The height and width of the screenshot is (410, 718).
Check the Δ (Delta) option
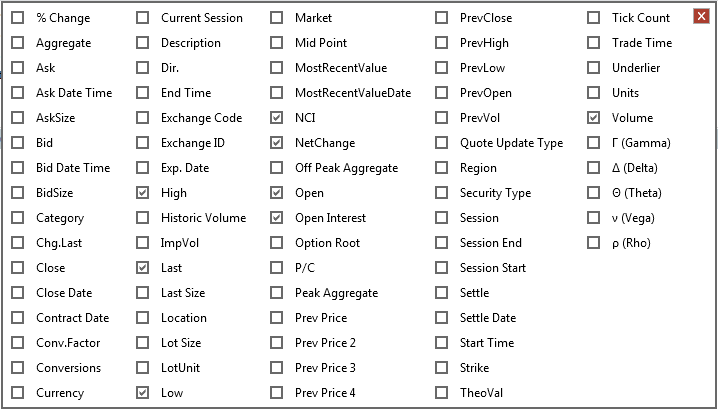(593, 168)
